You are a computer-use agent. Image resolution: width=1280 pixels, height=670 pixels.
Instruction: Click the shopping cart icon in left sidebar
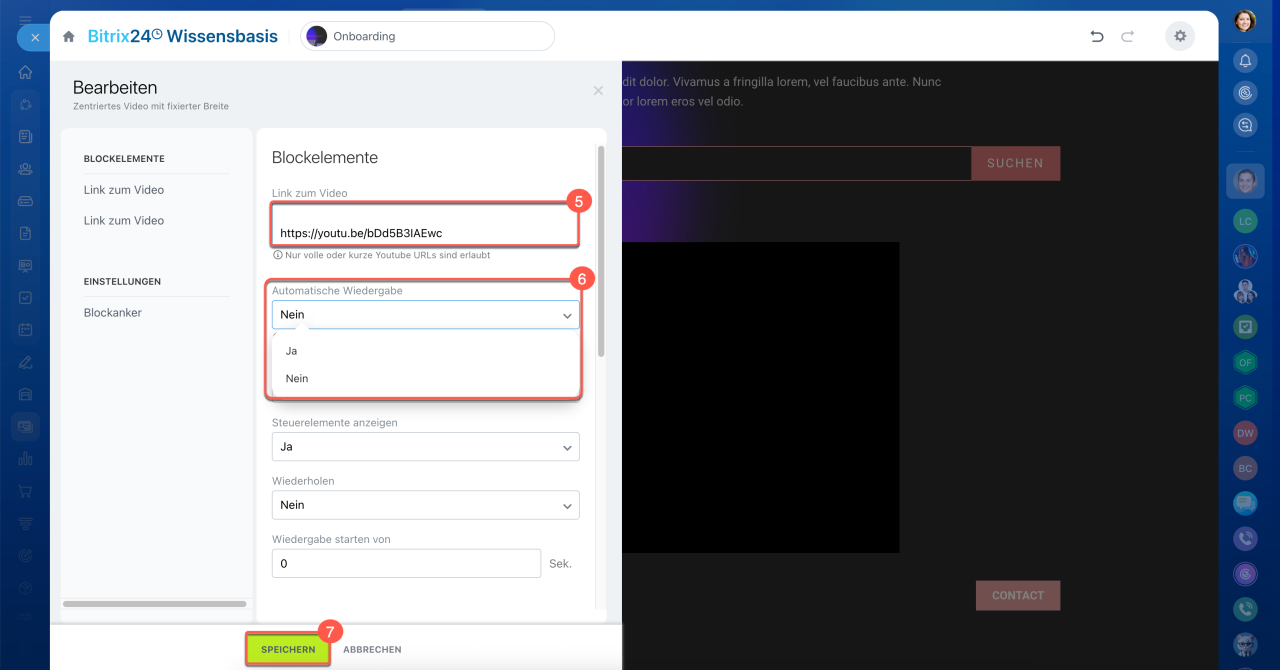[x=26, y=491]
